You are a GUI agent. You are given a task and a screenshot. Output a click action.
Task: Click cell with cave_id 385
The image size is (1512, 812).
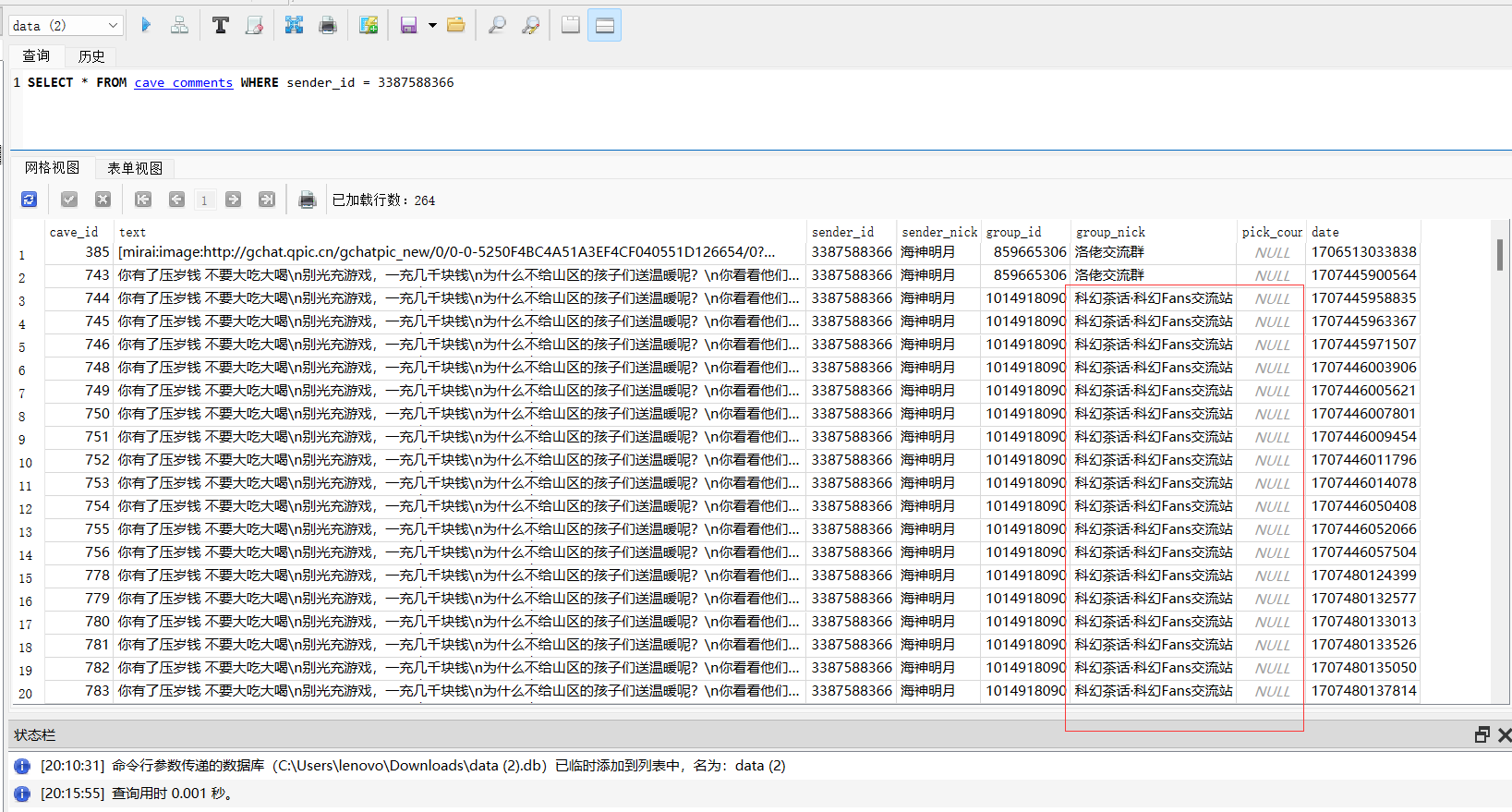click(79, 252)
